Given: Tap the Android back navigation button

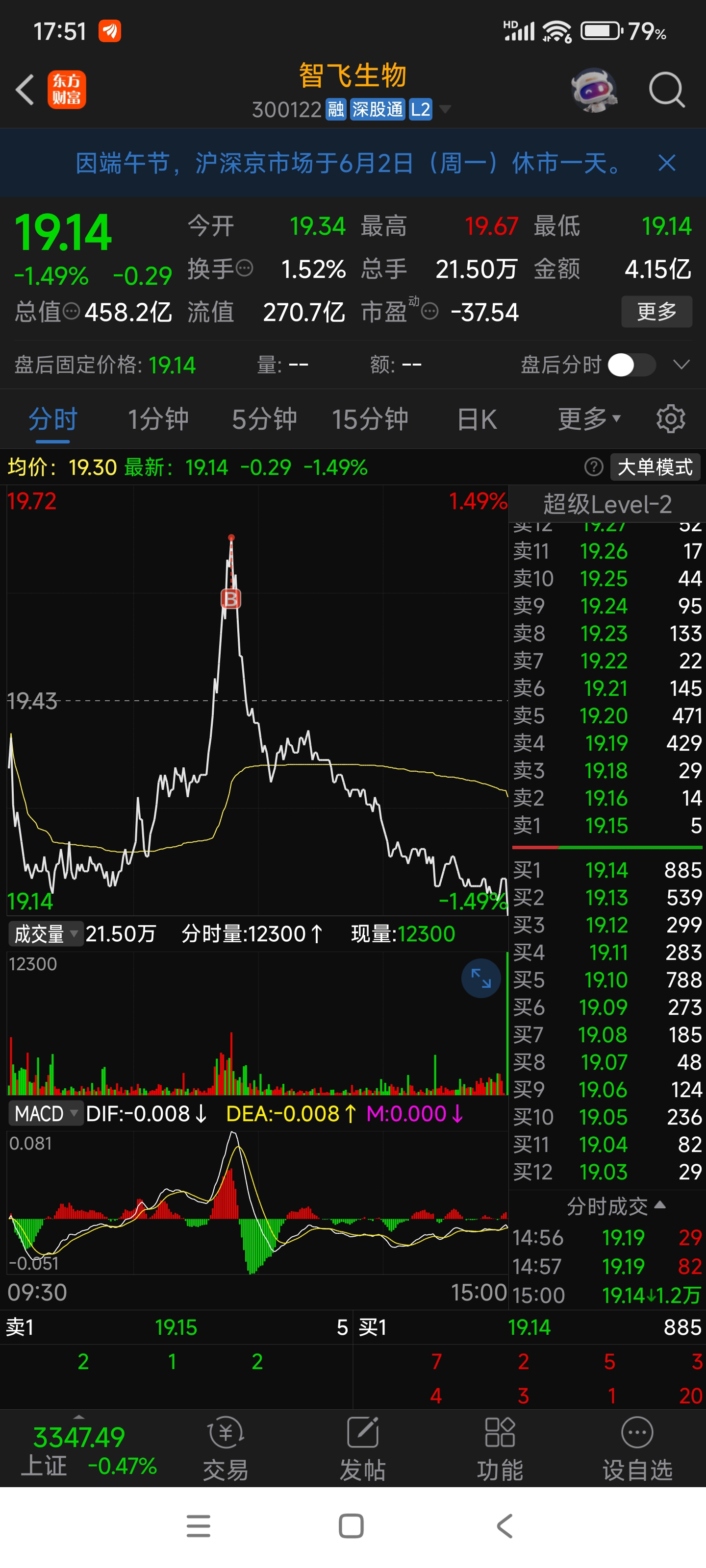Looking at the screenshot, I should coord(505,1526).
